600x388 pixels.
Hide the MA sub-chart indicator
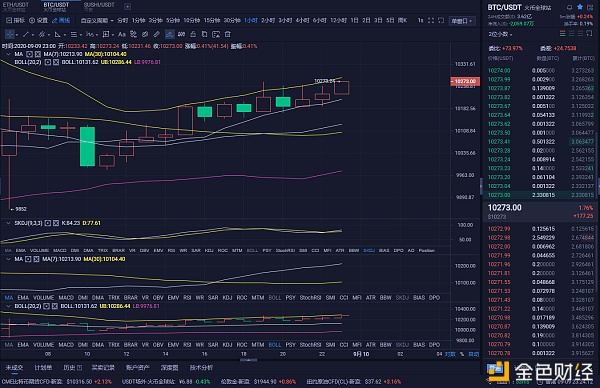[x=28, y=259]
